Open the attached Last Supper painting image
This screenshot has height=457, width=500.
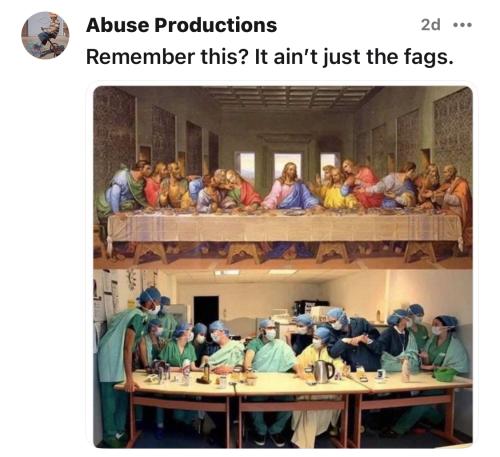[x=283, y=177]
